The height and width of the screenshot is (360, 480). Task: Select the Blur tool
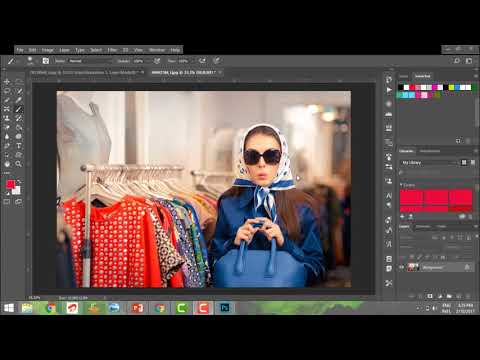[7, 137]
